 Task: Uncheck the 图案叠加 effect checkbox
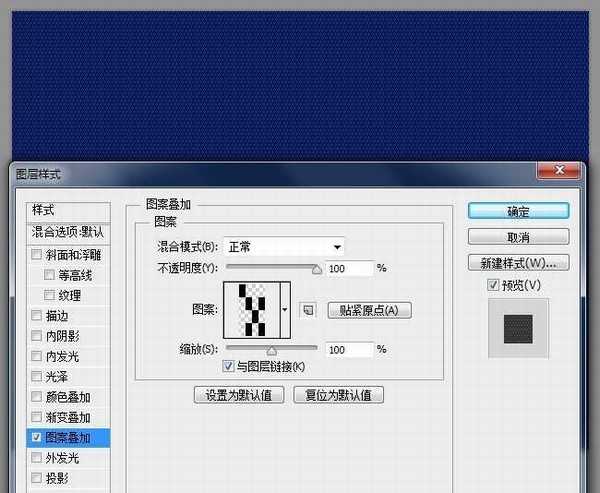pyautogui.click(x=37, y=437)
